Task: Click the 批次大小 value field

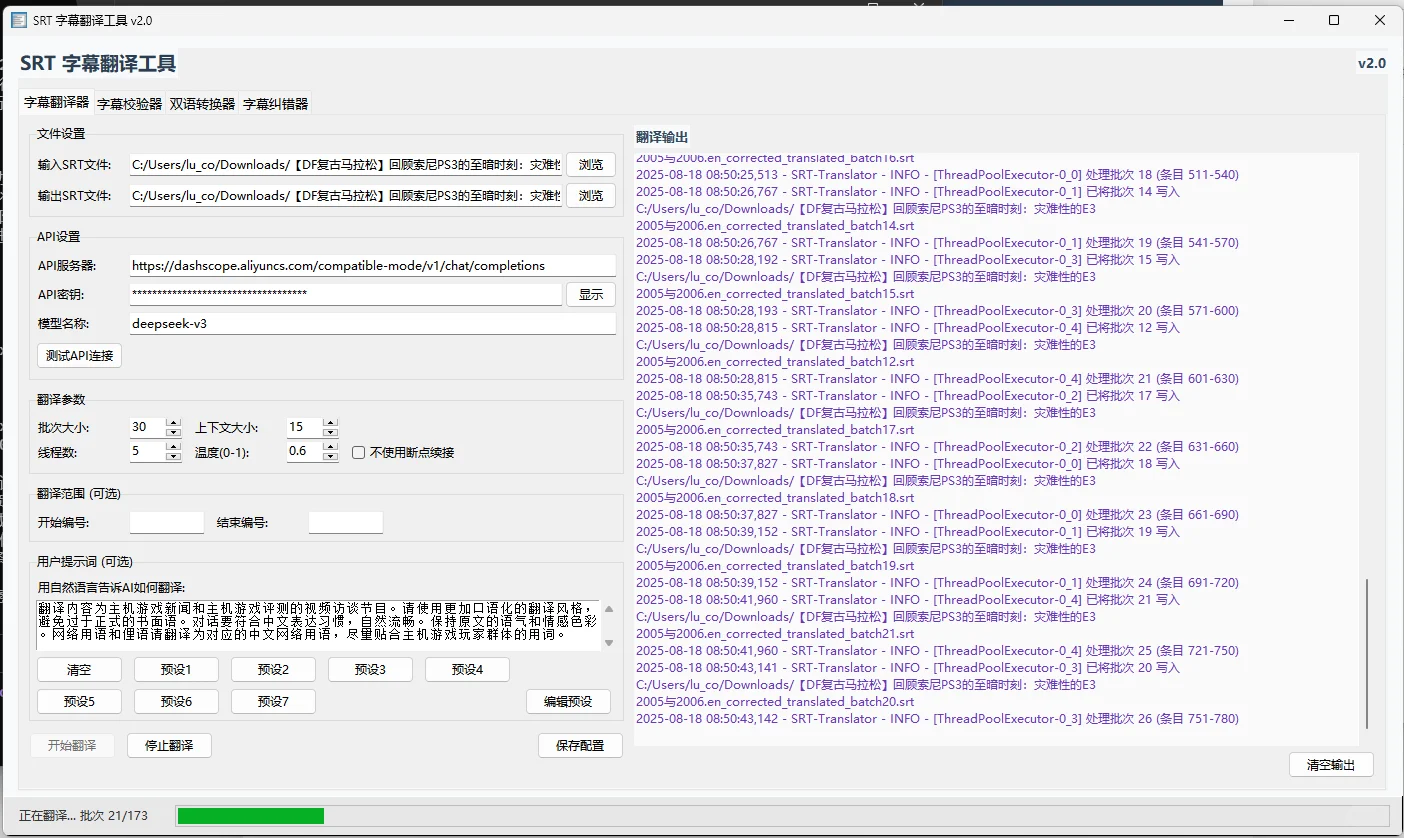Action: tap(147, 427)
